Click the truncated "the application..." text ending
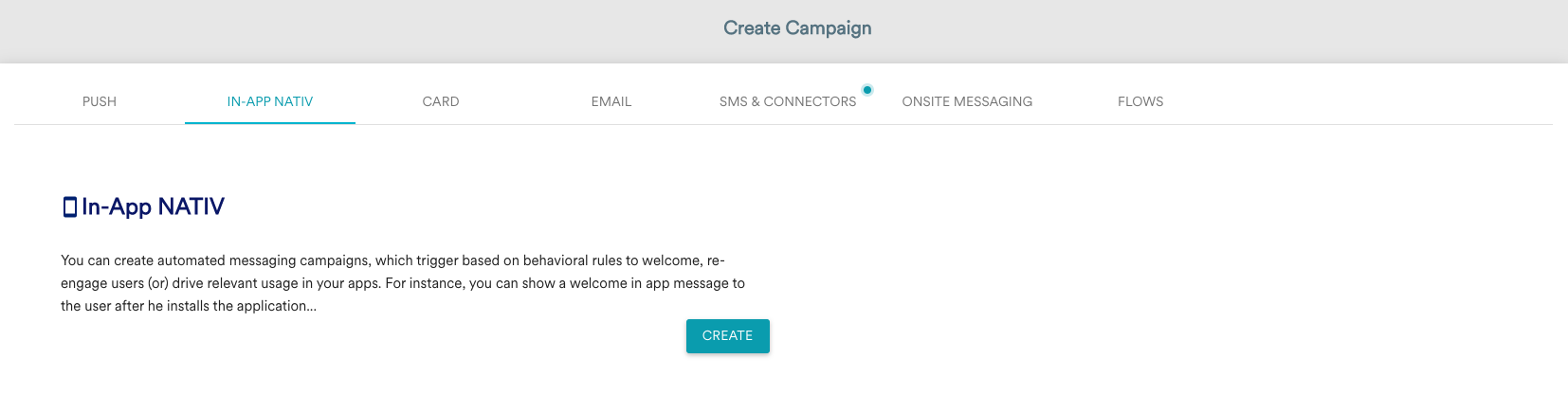This screenshot has width=1568, height=412. 264,306
